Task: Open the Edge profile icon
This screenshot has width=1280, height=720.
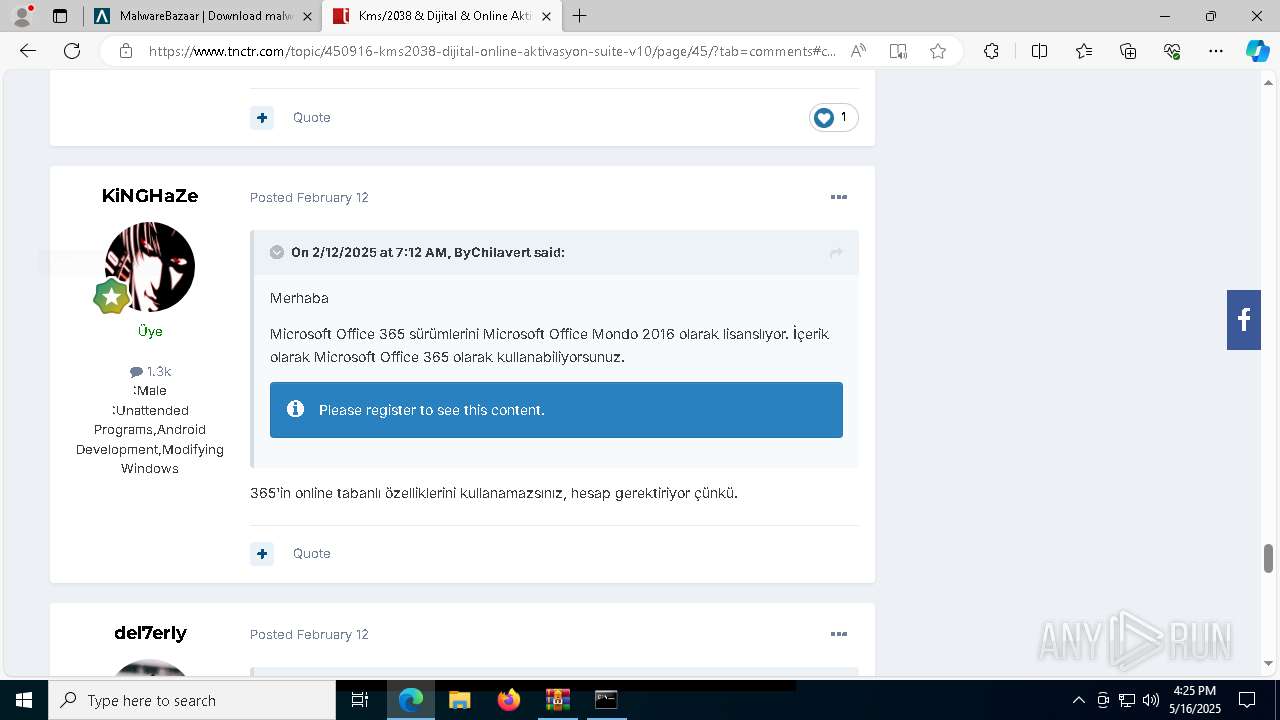Action: pyautogui.click(x=22, y=16)
